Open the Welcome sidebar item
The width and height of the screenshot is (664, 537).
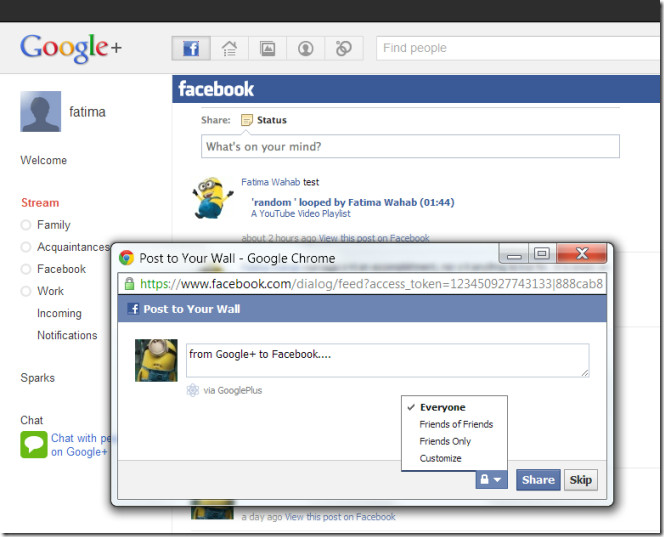pyautogui.click(x=44, y=160)
